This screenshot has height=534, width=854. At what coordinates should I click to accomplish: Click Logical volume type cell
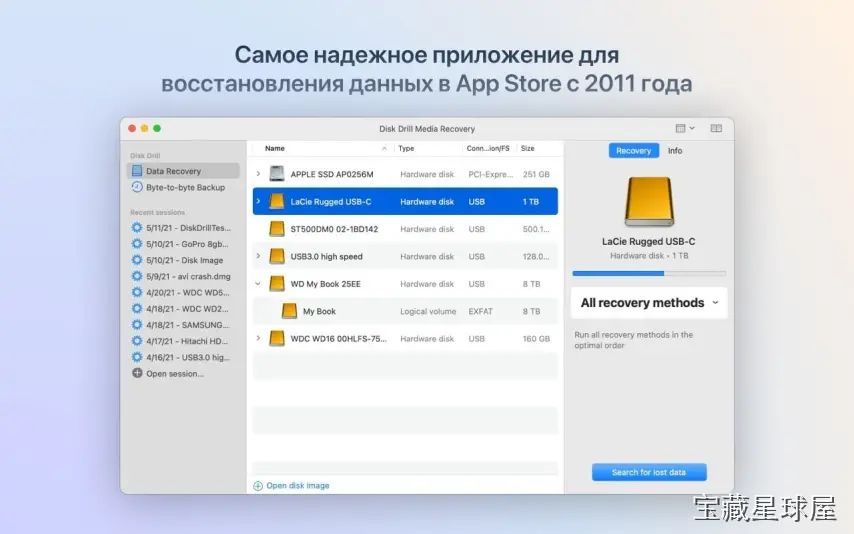tap(428, 311)
